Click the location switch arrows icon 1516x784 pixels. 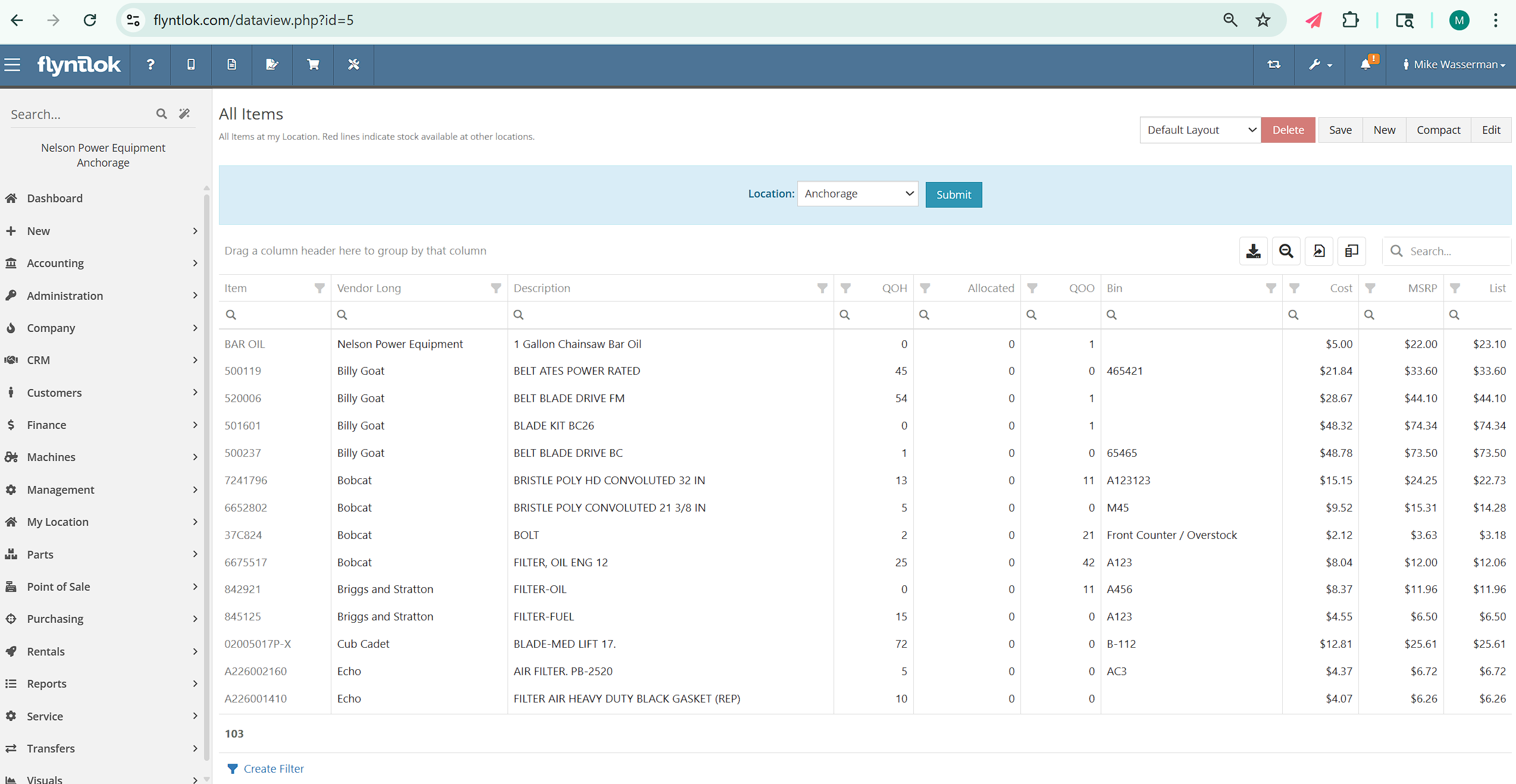[x=1274, y=64]
